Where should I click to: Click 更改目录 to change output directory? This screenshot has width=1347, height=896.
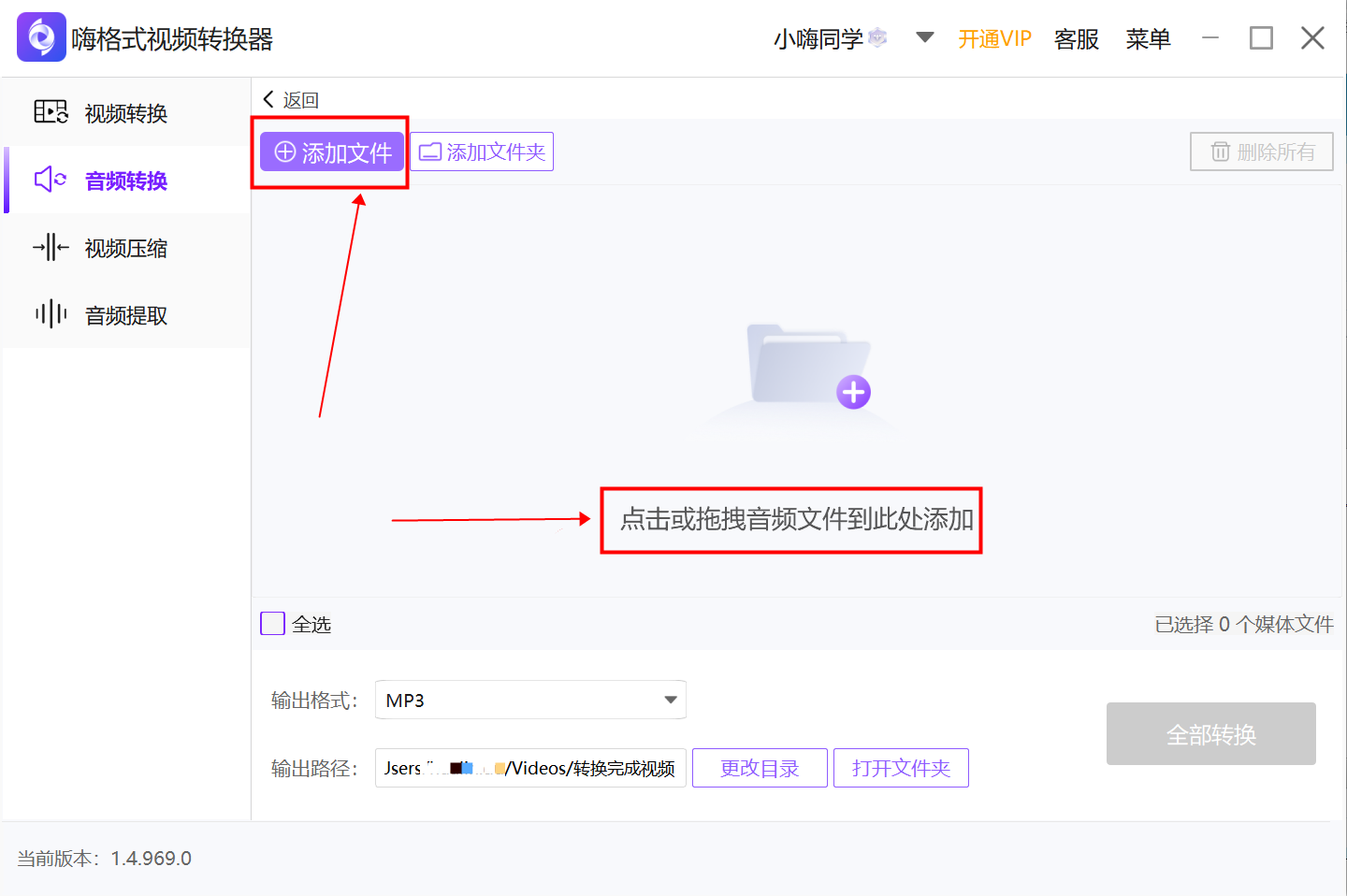coord(760,768)
